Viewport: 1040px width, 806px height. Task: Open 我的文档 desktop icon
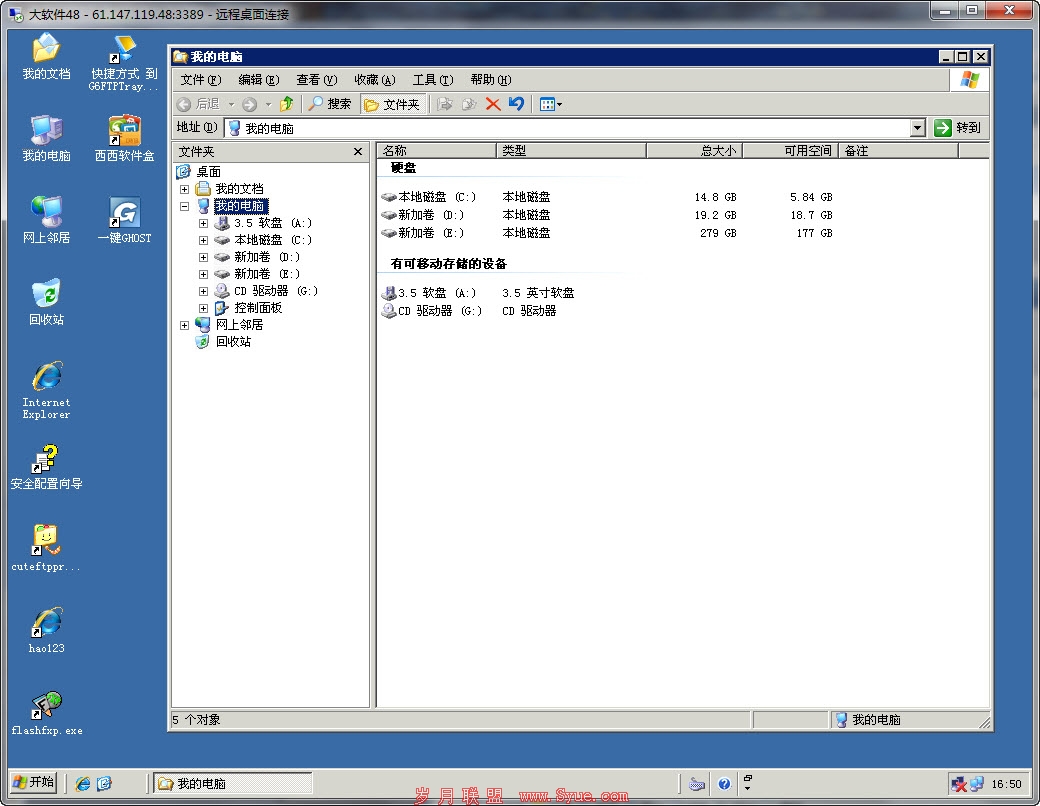46,56
